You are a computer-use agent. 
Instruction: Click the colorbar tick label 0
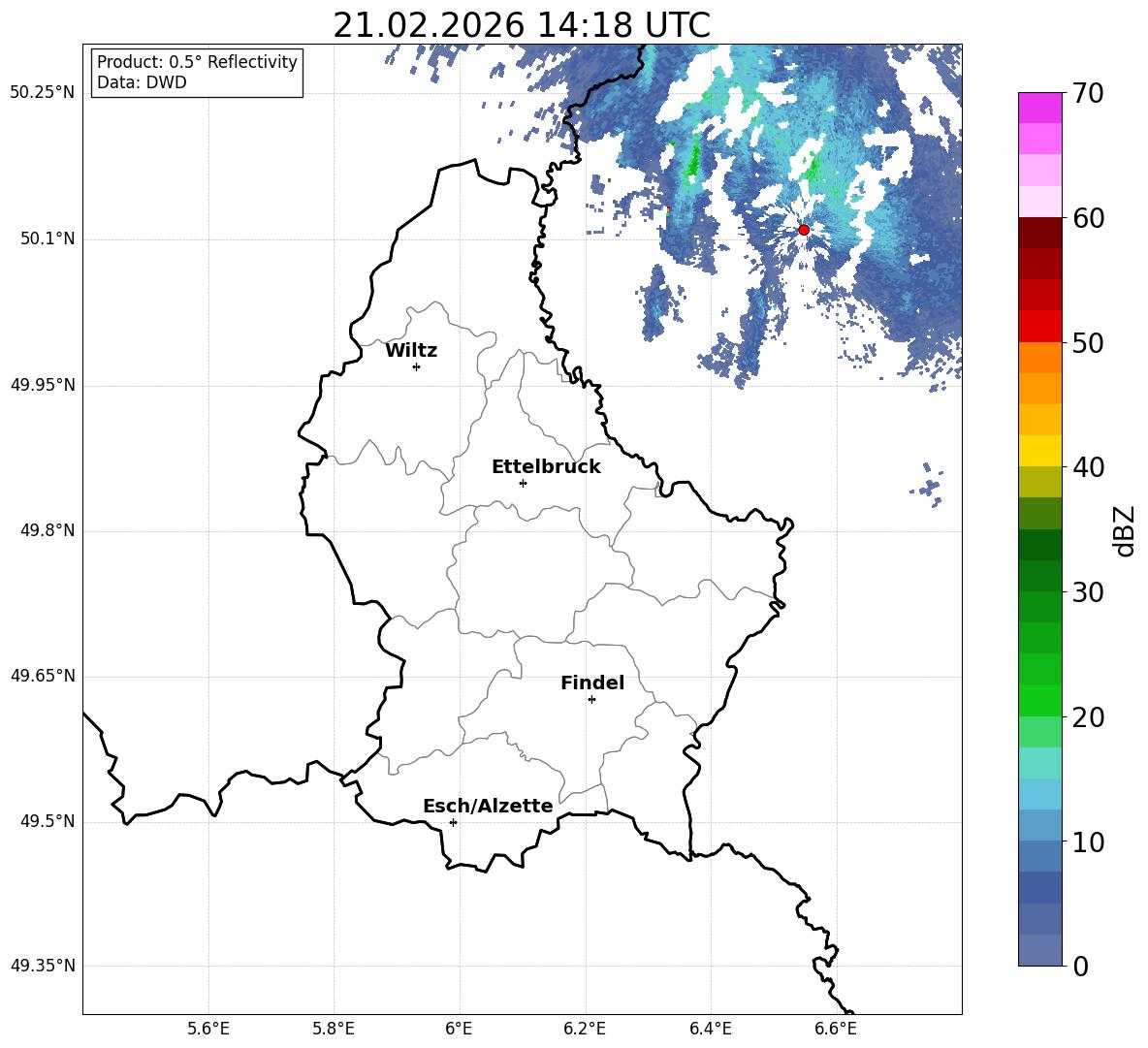[1080, 966]
